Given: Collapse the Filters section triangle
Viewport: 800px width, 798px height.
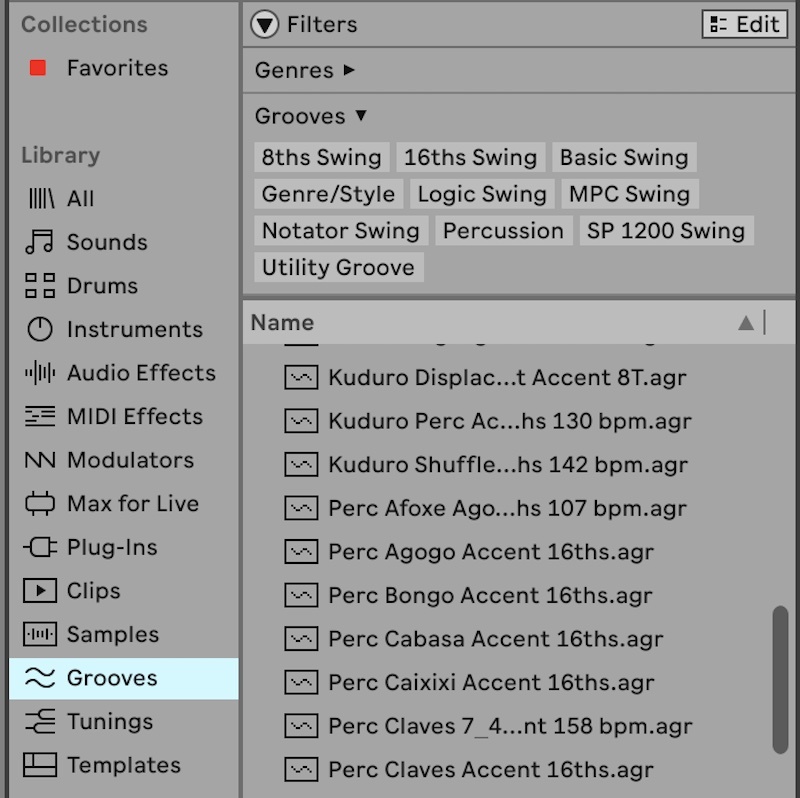Looking at the screenshot, I should pyautogui.click(x=265, y=25).
